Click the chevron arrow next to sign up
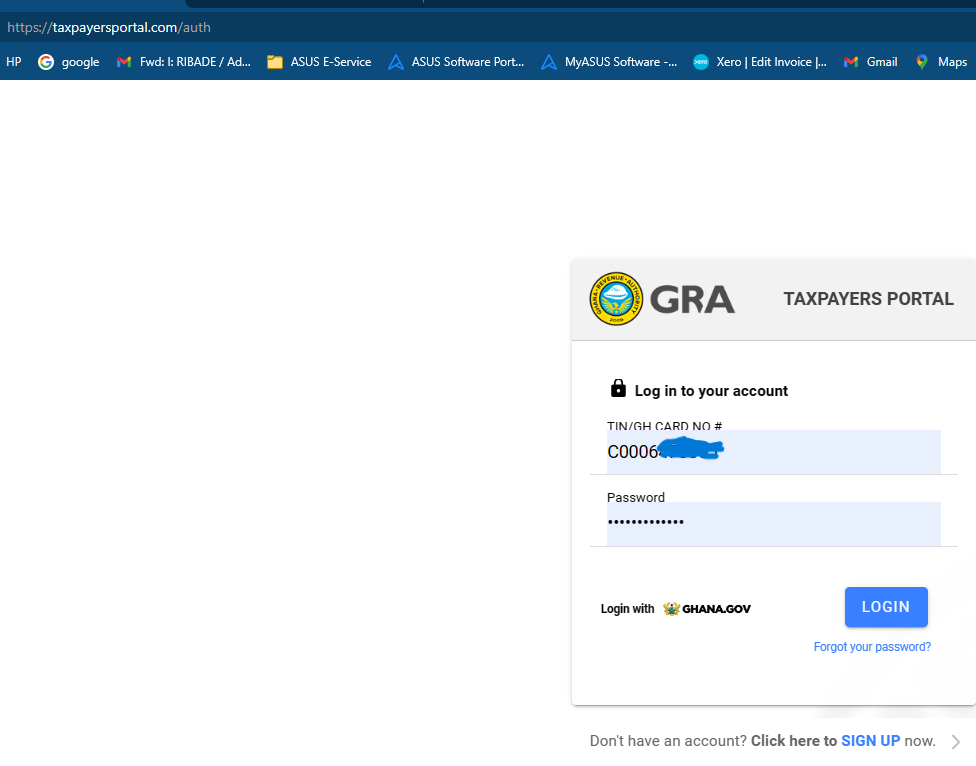 click(x=956, y=742)
